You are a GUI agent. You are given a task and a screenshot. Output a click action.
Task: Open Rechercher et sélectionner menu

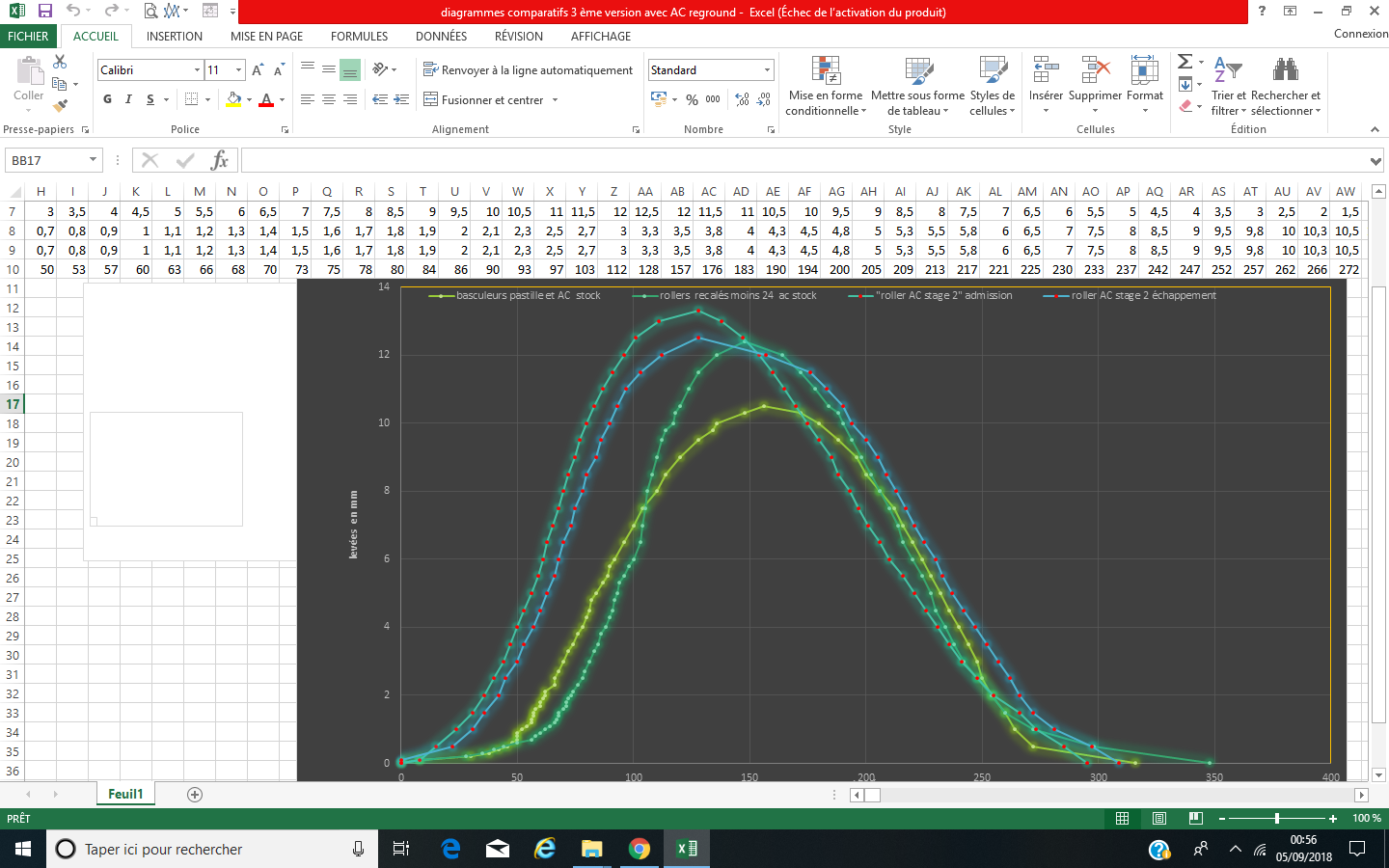pos(1286,86)
